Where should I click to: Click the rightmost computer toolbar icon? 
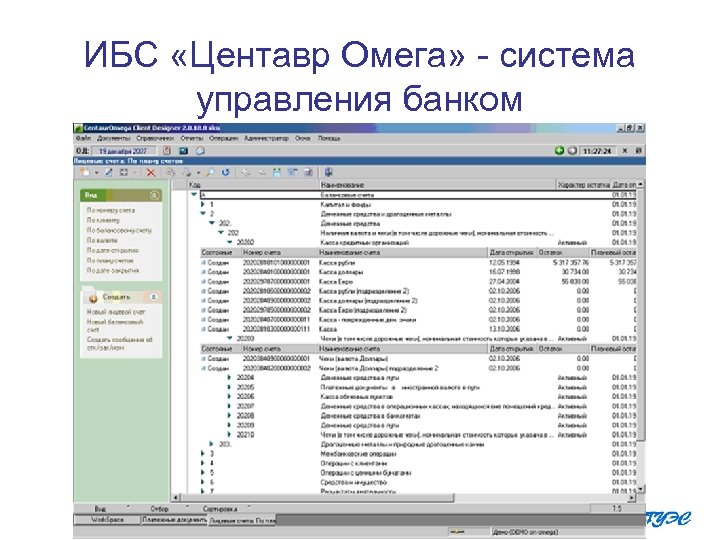click(328, 173)
